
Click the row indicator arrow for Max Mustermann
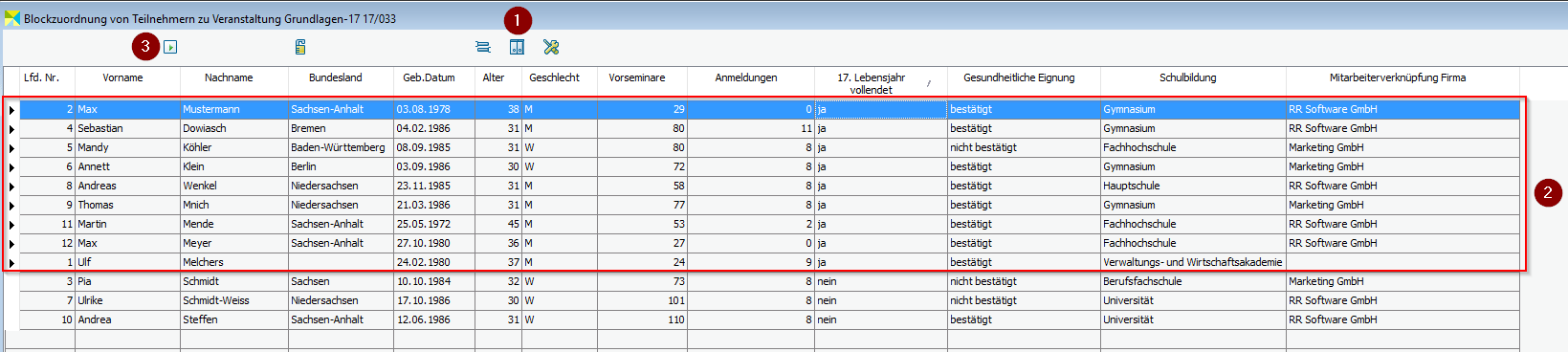point(11,110)
